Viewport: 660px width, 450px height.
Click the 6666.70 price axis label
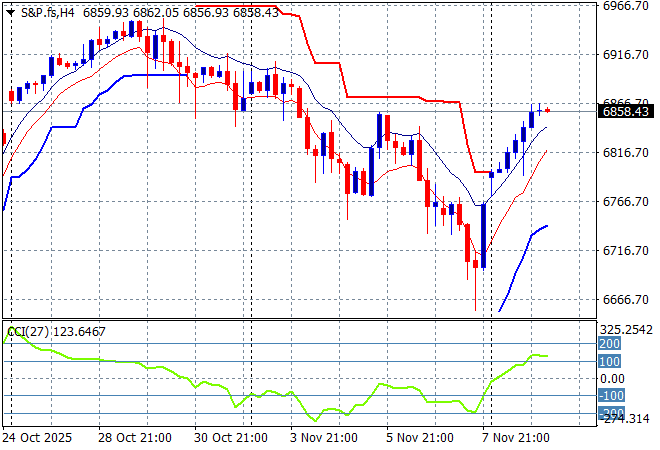pos(625,300)
